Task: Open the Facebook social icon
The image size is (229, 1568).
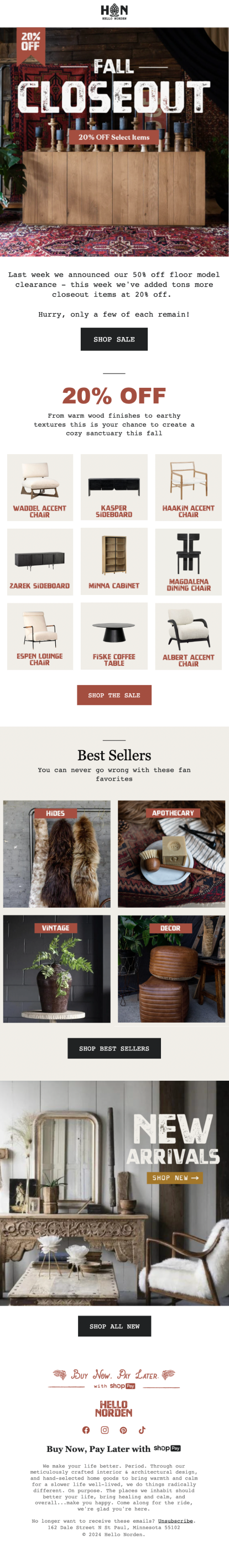Action: pyautogui.click(x=86, y=1430)
